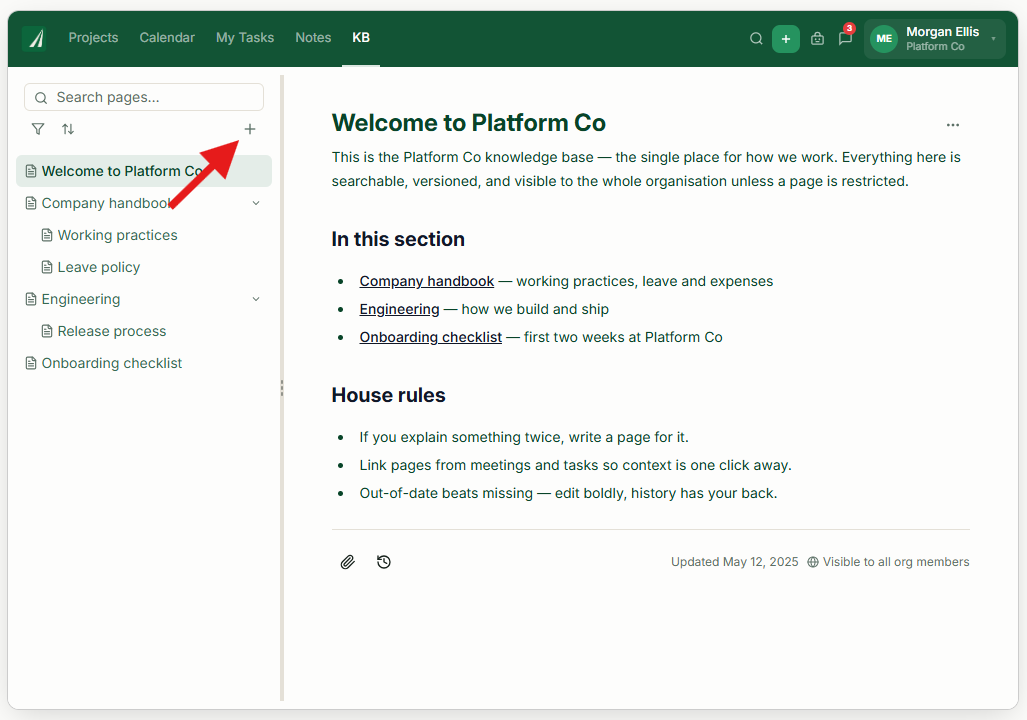The width and height of the screenshot is (1027, 720).
Task: Click the House rules heading
Action: coord(388,395)
